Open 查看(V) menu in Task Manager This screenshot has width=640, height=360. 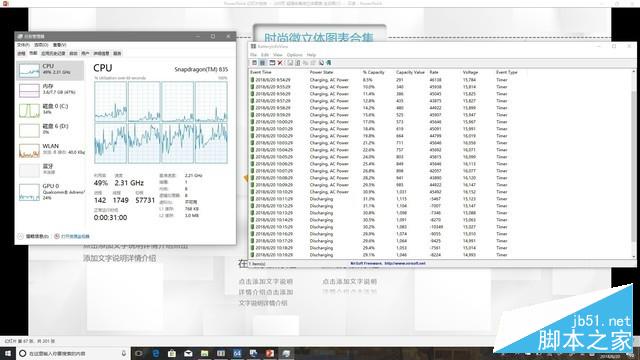coord(60,45)
